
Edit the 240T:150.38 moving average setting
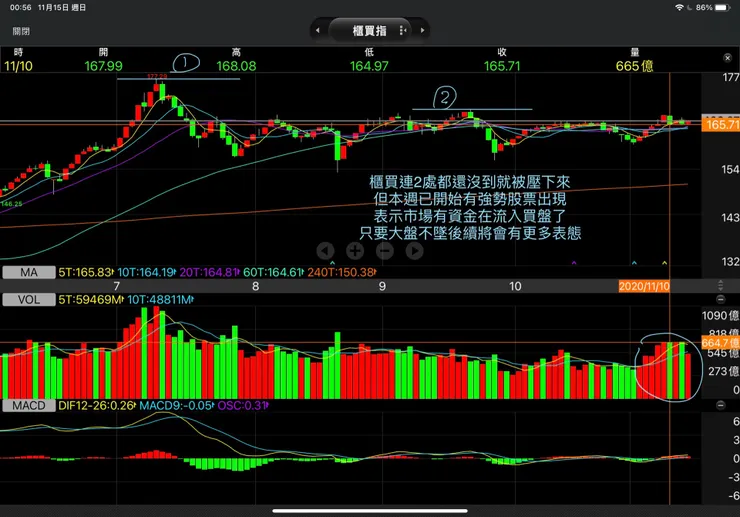coord(342,272)
